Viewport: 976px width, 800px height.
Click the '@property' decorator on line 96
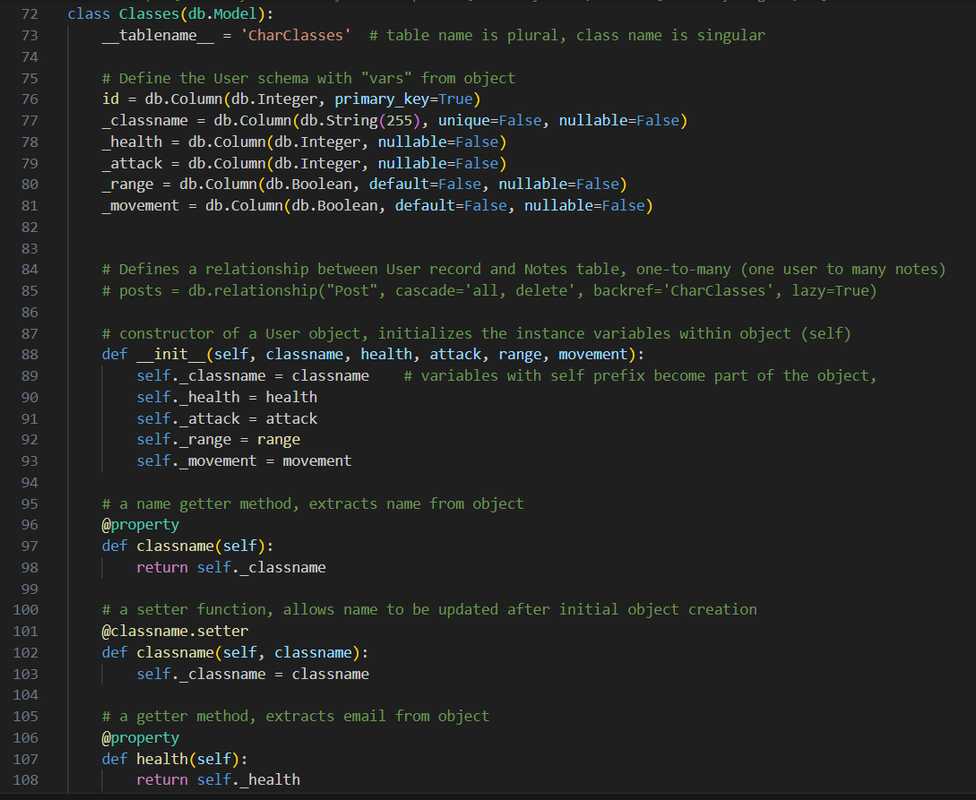(141, 525)
